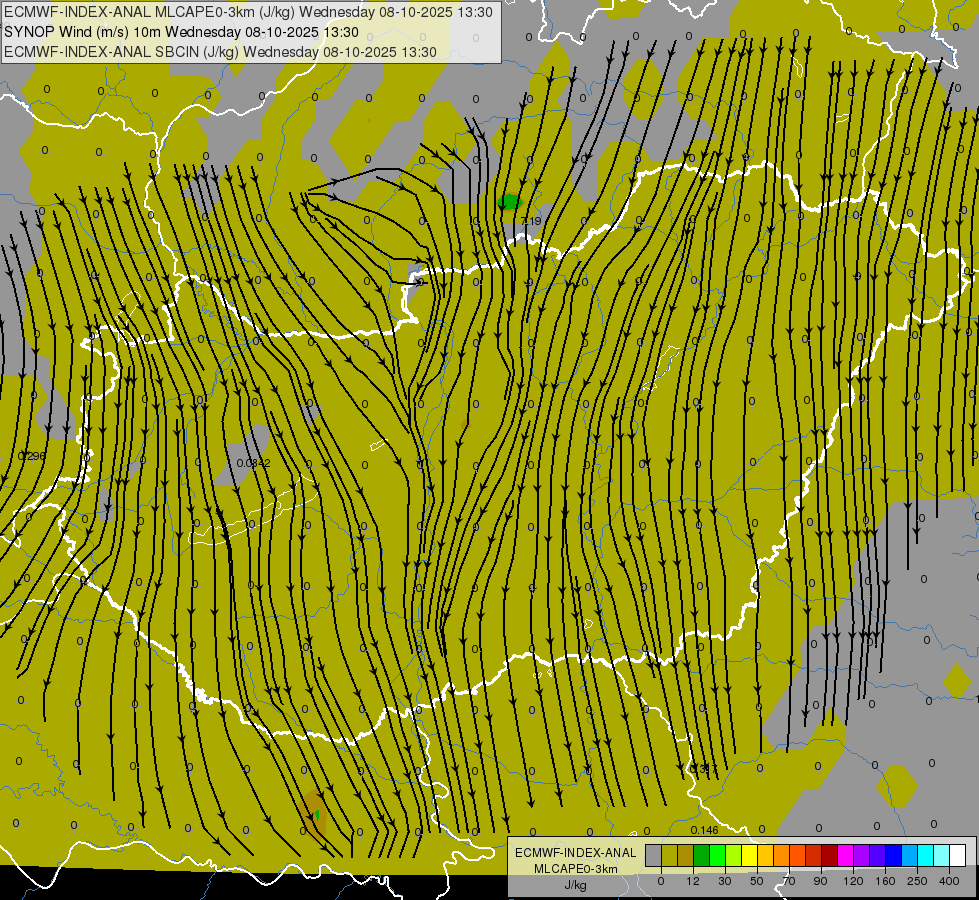Click the "0.296" value on the map
979x900 pixels.
pos(32,456)
